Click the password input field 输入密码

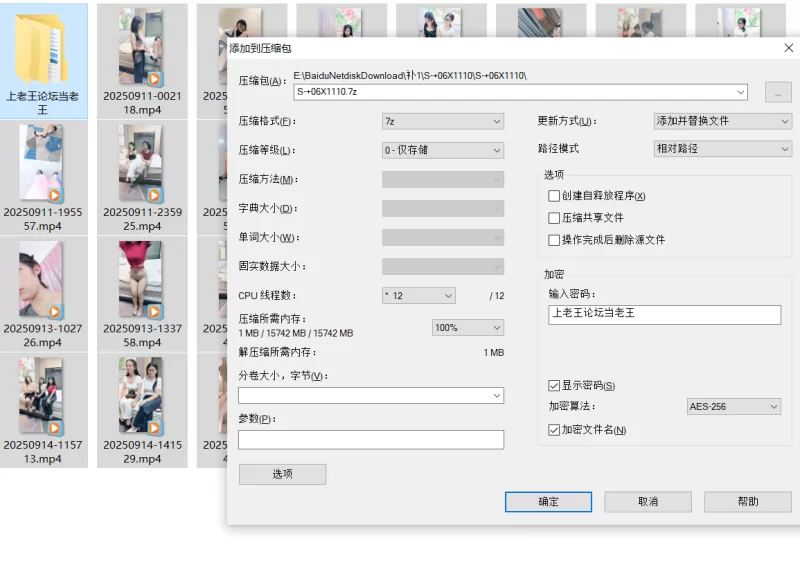coord(664,314)
